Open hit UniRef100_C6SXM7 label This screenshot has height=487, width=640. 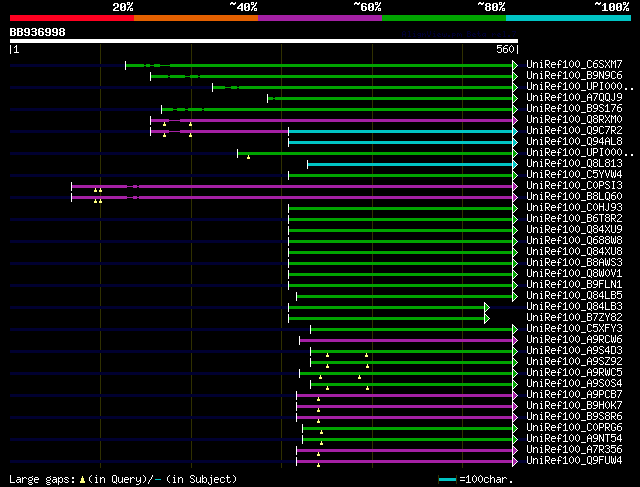574,64
